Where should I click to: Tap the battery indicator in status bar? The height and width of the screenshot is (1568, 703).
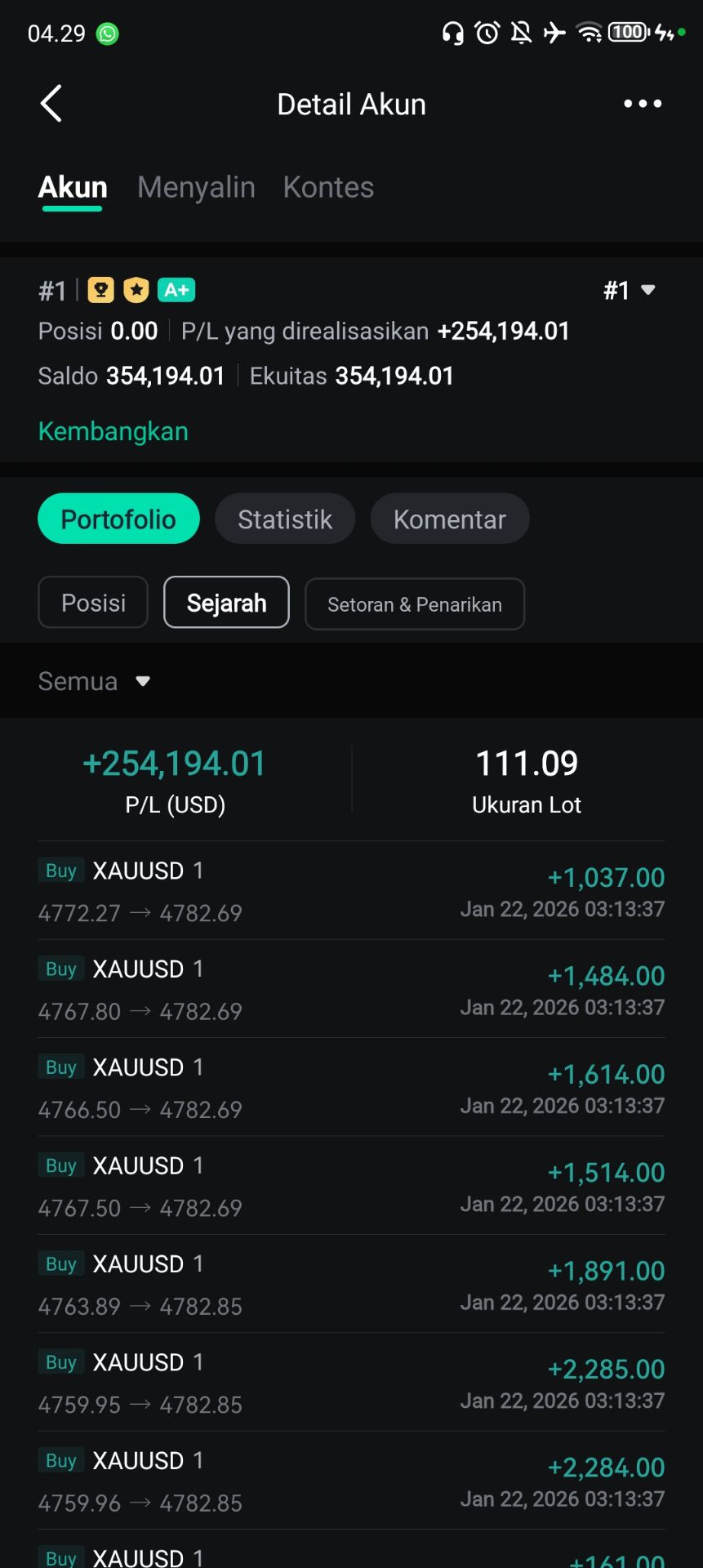pos(628,33)
